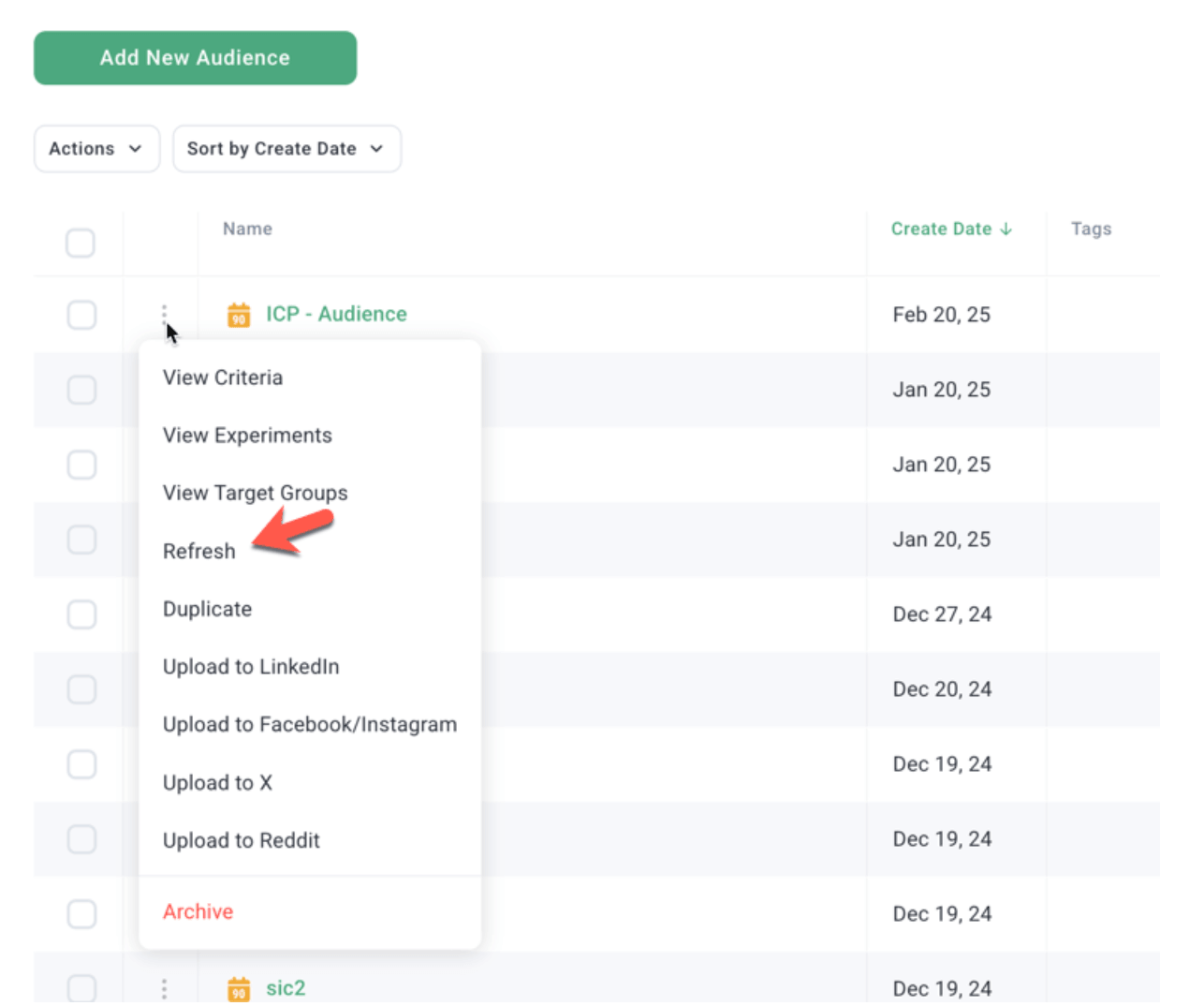The height and width of the screenshot is (1006, 1204).
Task: Open the Actions dropdown
Action: [96, 149]
